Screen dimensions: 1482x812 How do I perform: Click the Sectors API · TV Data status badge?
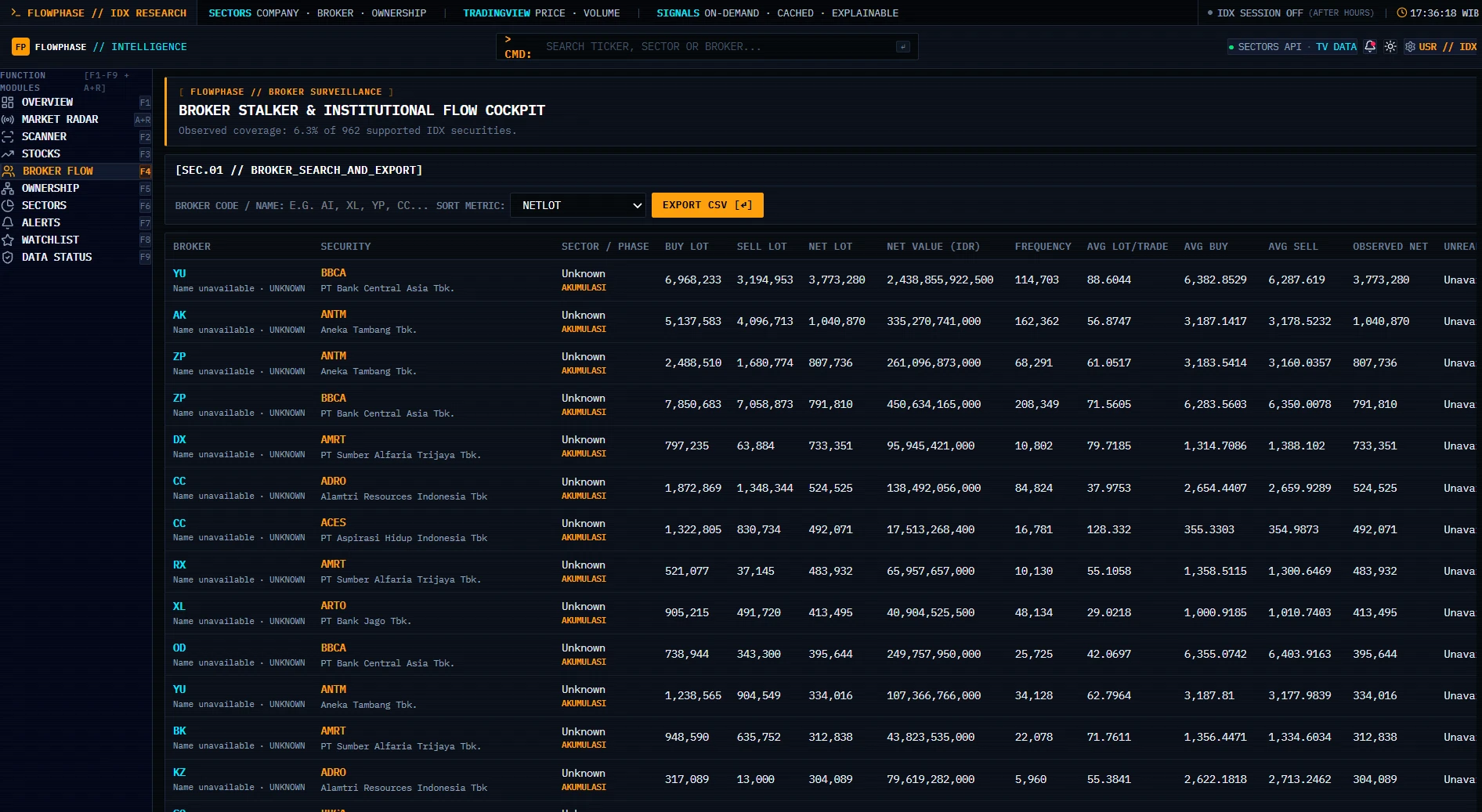point(1292,47)
